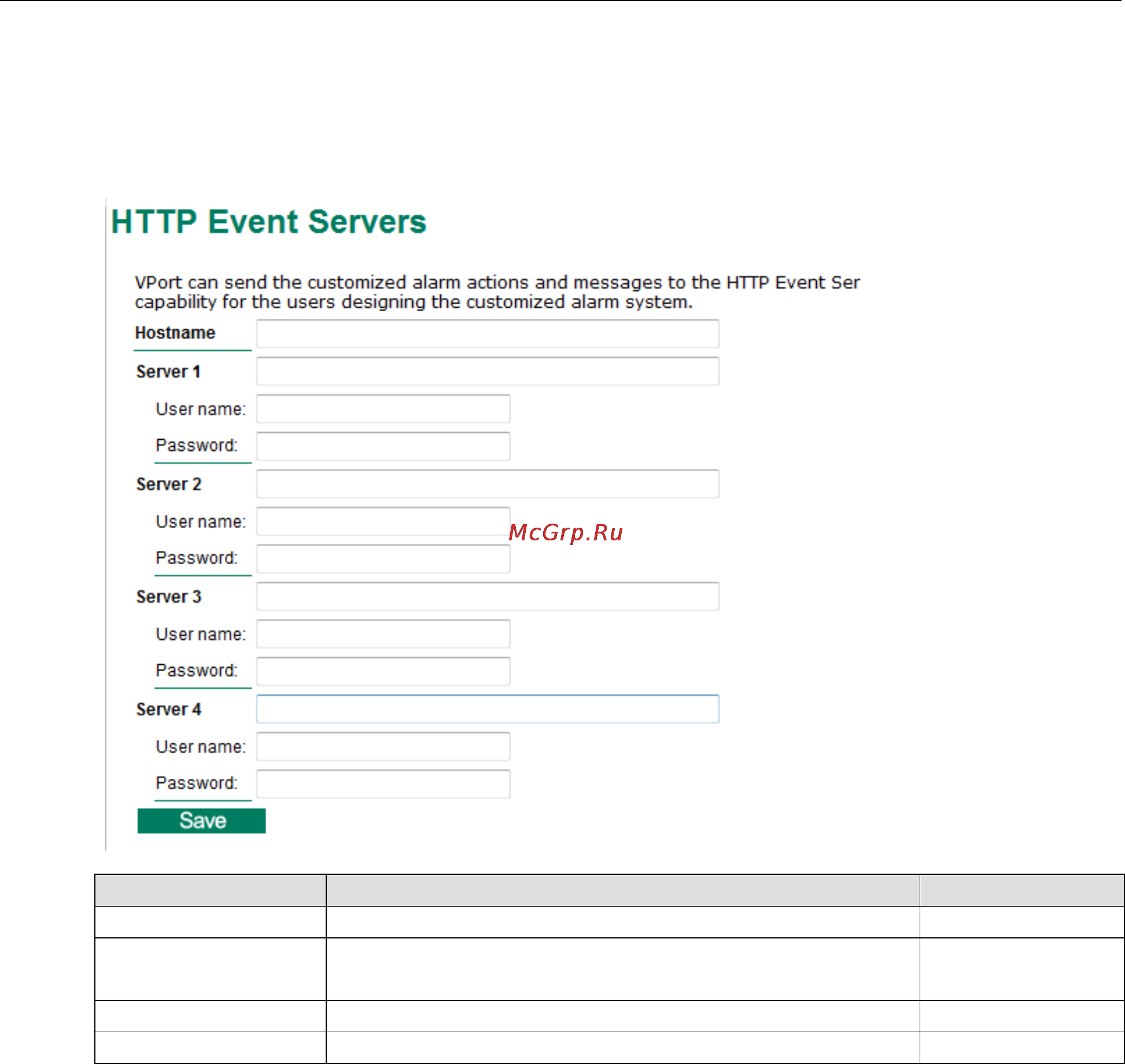
Task: Click the description text starting 'VPort can send'
Action: pos(497,292)
